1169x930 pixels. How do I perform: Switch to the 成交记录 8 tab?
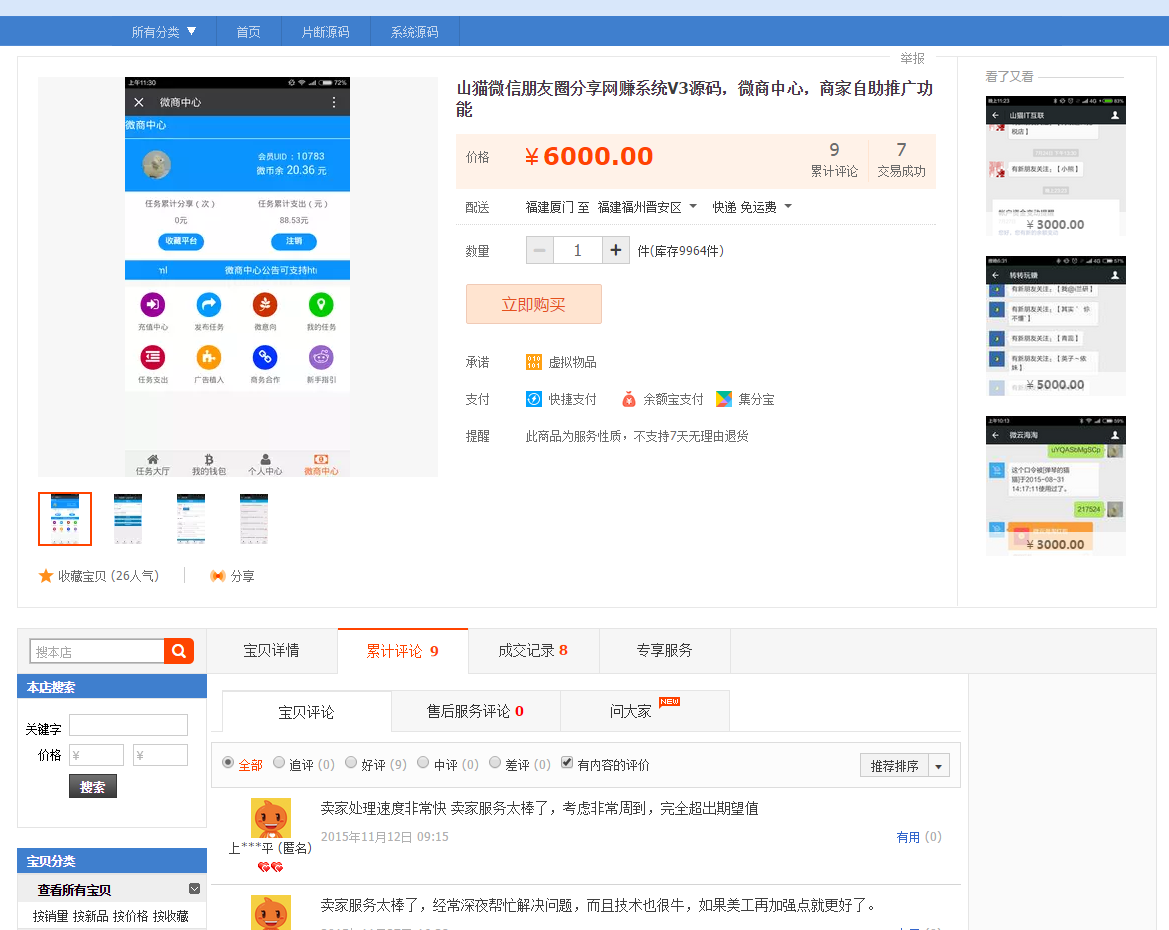(533, 650)
